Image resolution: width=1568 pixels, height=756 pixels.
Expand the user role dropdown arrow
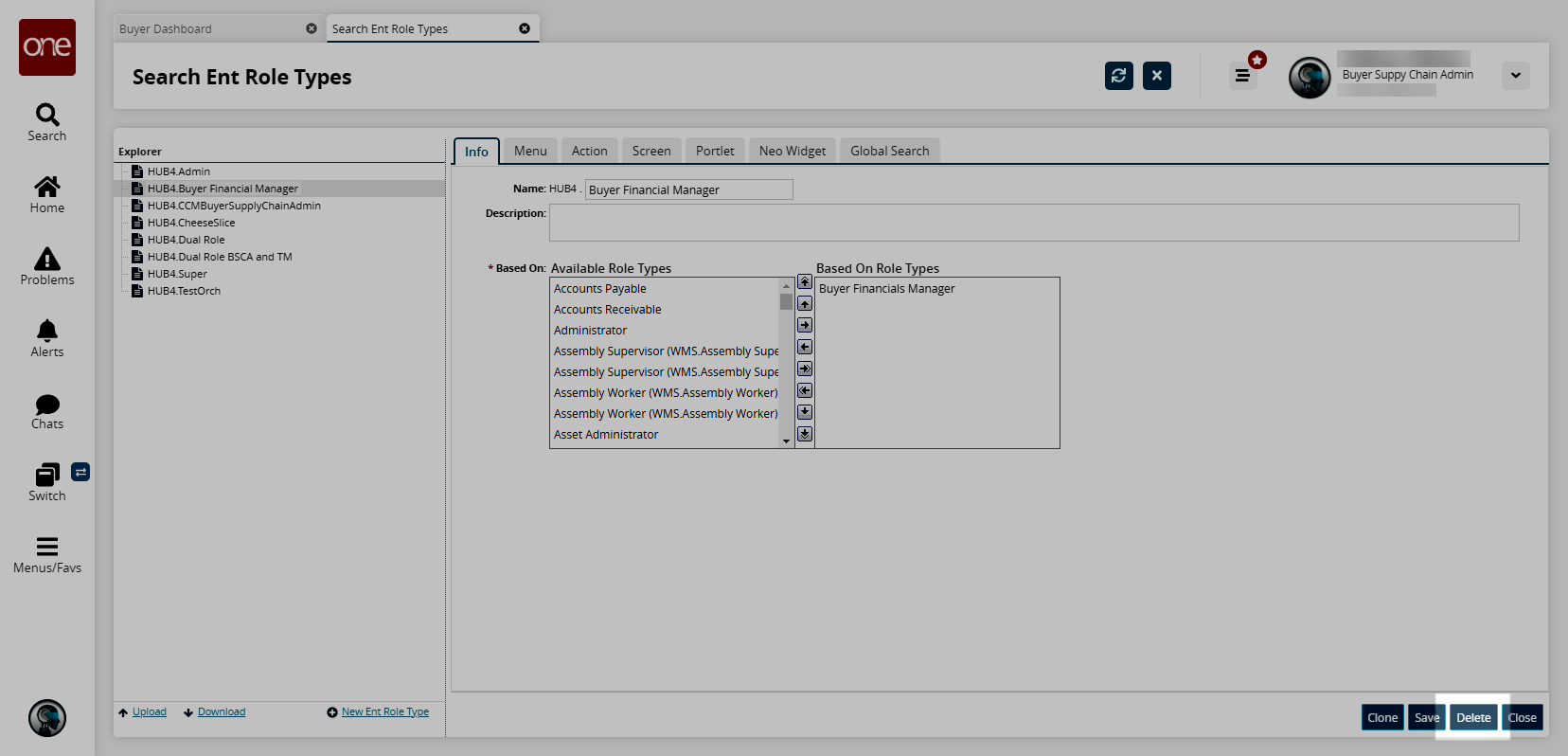pyautogui.click(x=1515, y=76)
